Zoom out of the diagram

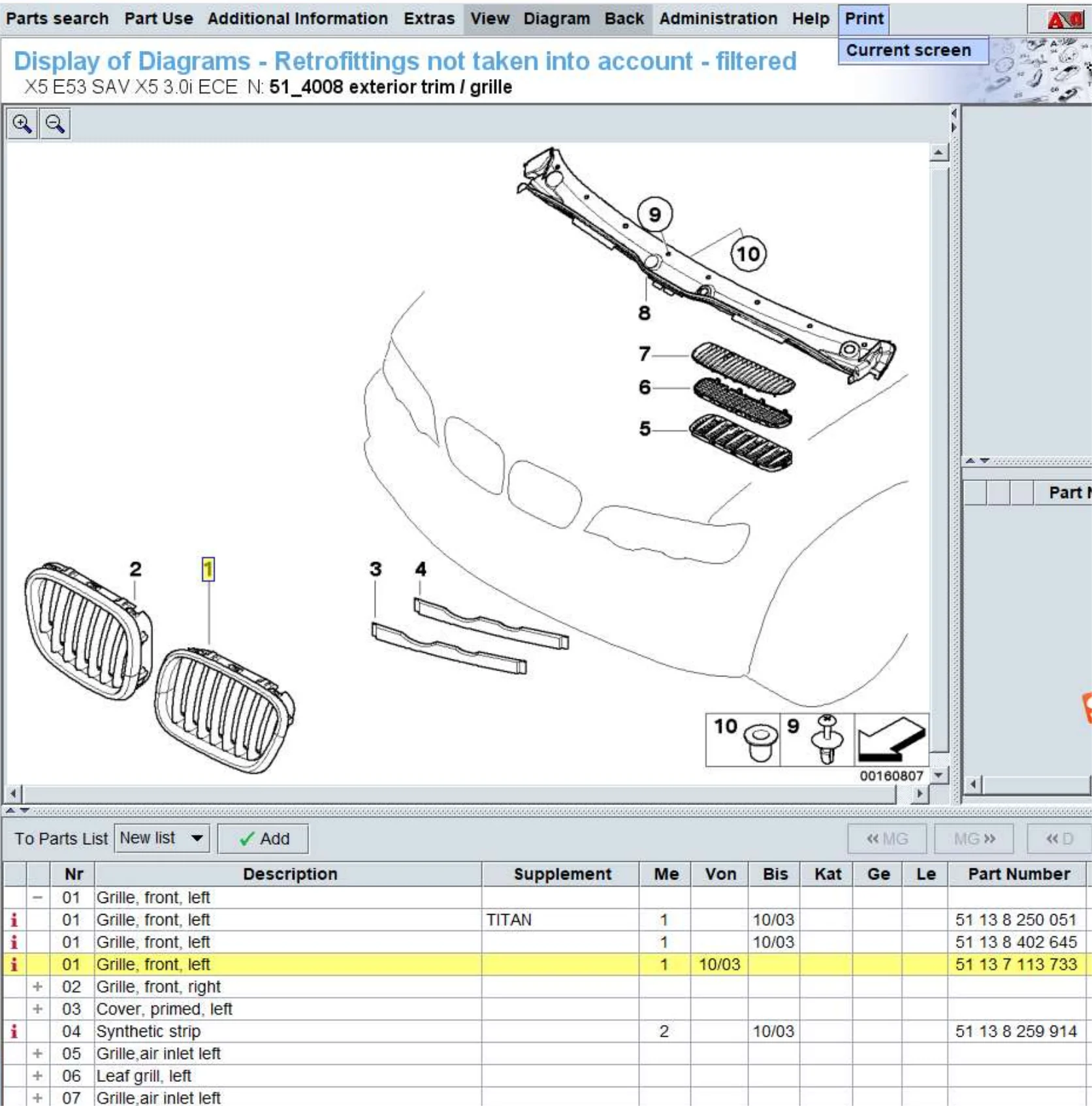[56, 124]
